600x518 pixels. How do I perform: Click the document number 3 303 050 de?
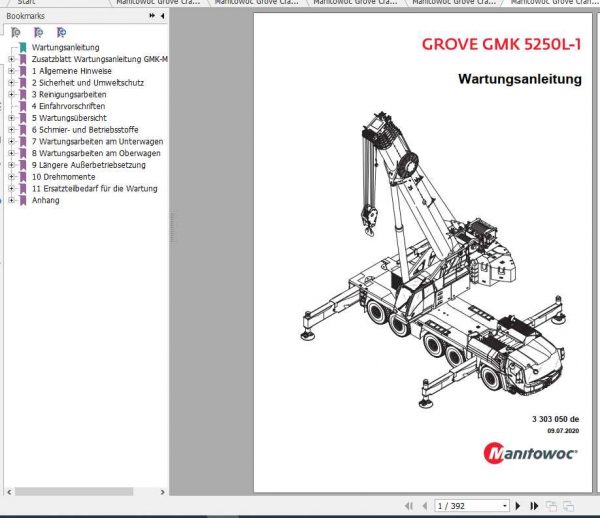(555, 419)
